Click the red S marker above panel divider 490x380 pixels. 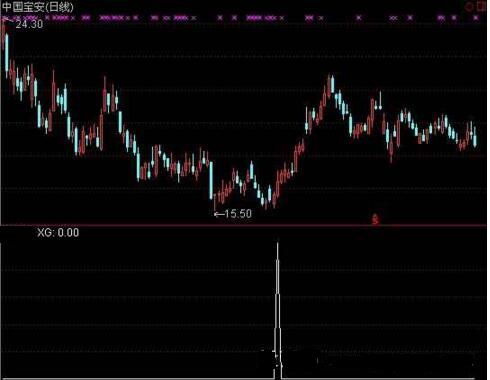point(375,219)
